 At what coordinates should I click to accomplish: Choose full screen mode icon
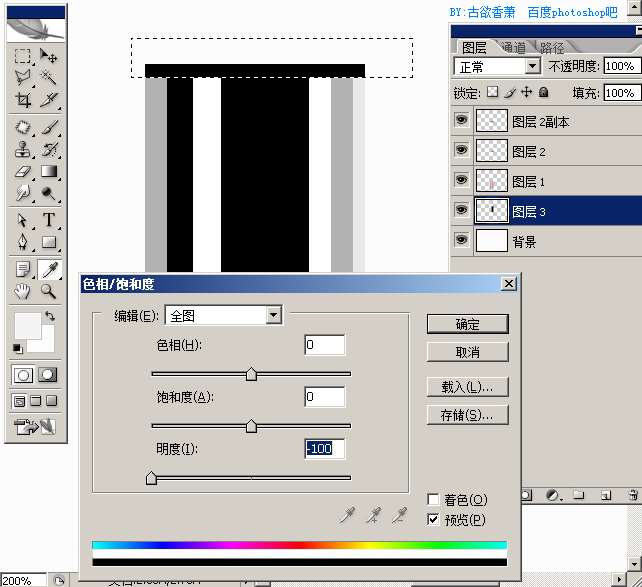52,401
